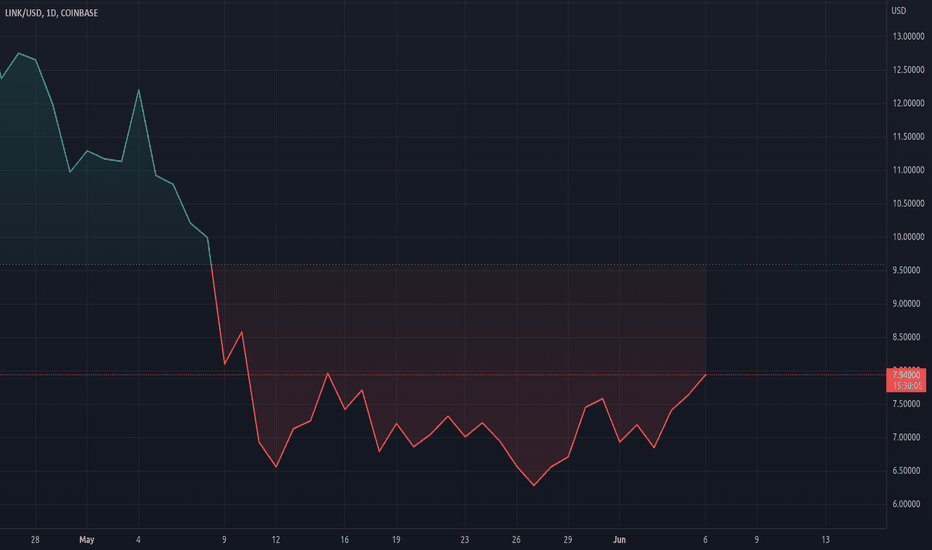The image size is (932, 550).
Task: Click the 11.50000 price axis label
Action: coord(908,136)
